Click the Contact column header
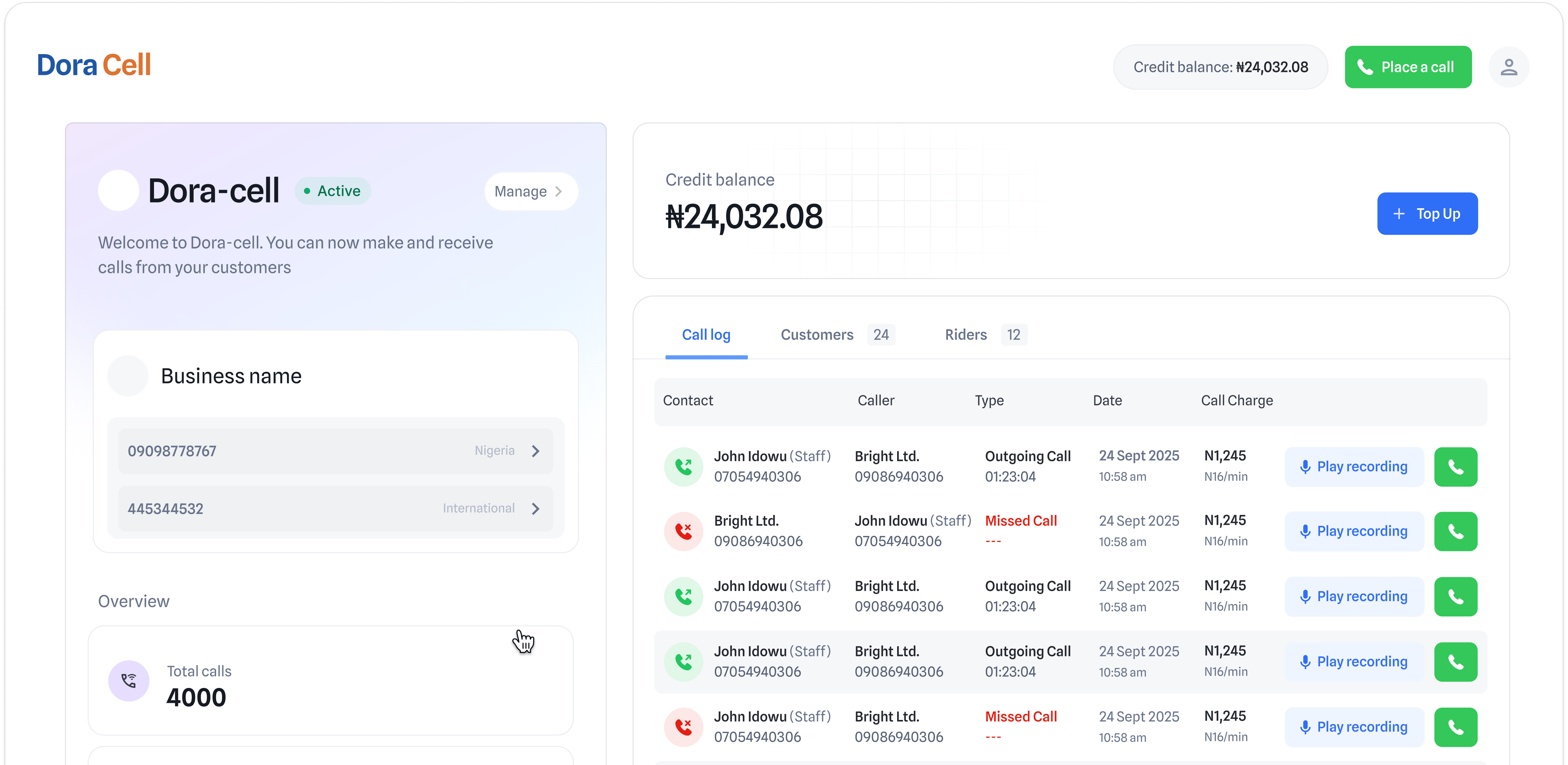This screenshot has height=765, width=1568. coord(688,400)
